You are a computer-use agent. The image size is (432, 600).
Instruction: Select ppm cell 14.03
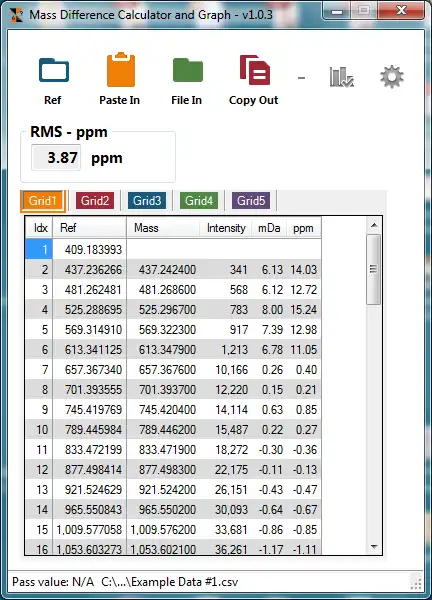[304, 269]
